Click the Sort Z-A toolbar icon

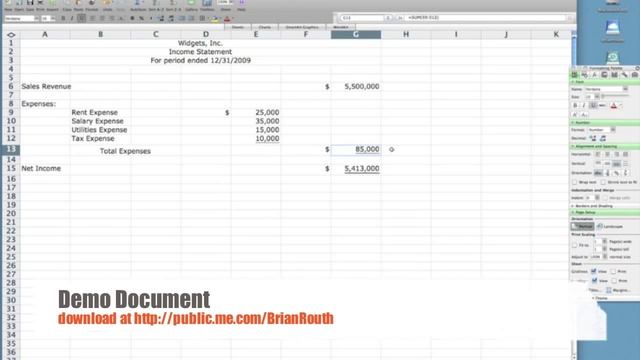click(173, 4)
